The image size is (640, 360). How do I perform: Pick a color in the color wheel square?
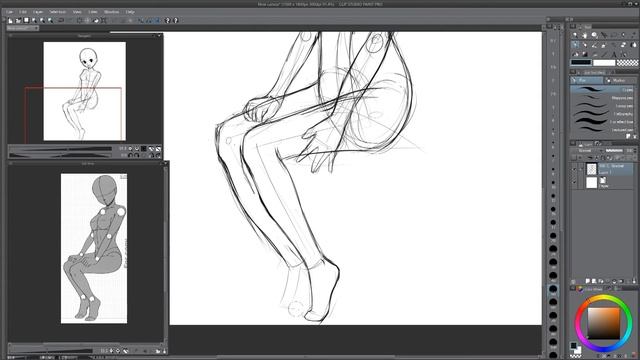(604, 323)
